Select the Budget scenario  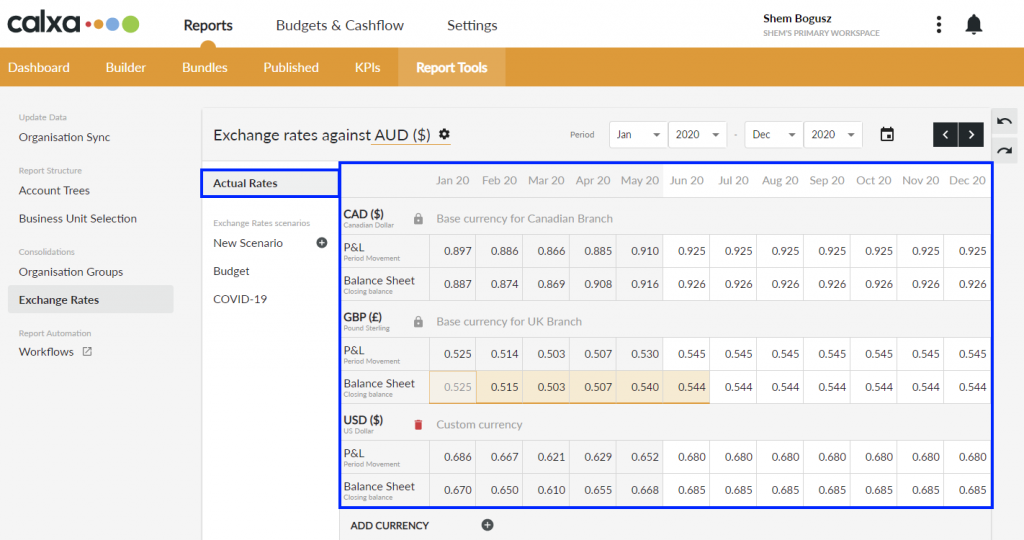pos(231,271)
